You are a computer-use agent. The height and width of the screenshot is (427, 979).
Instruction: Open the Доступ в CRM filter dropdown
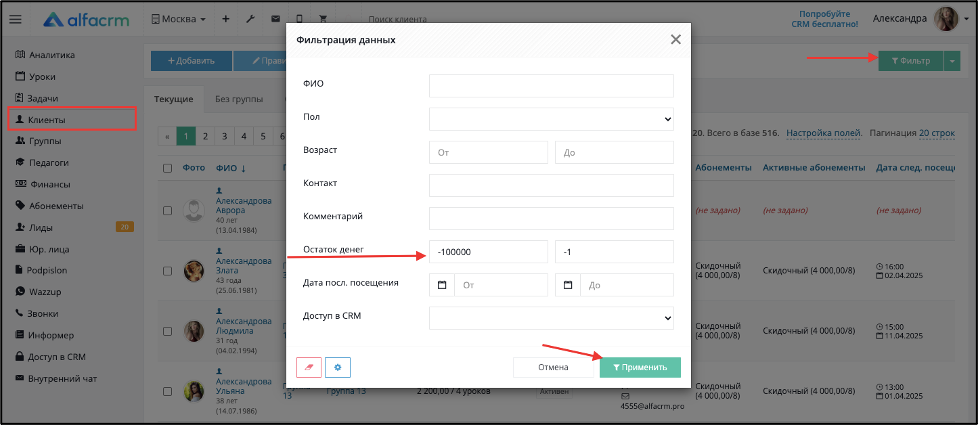point(551,318)
